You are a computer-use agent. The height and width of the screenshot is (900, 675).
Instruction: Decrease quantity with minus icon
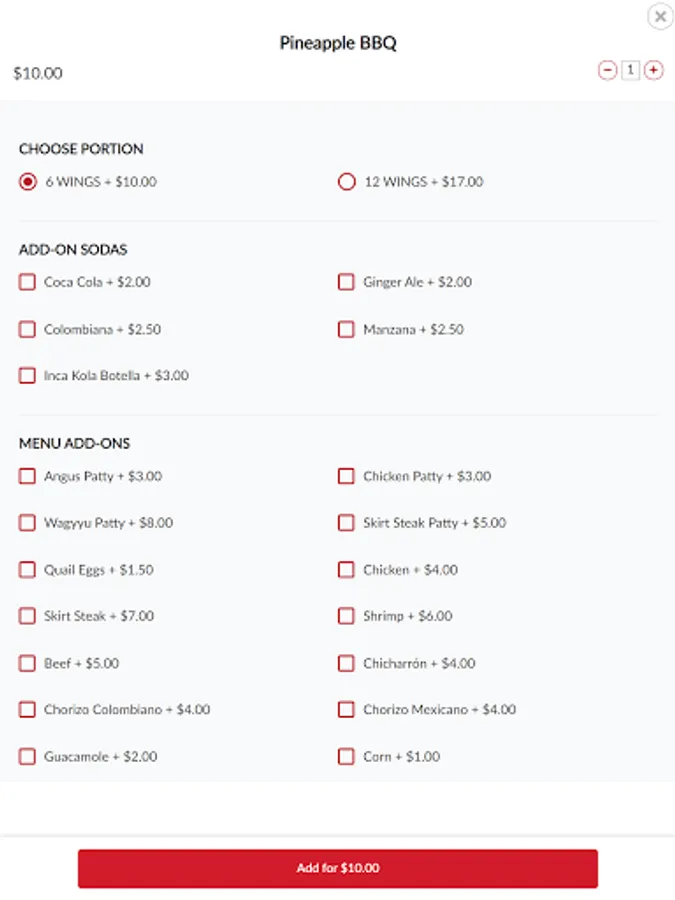pyautogui.click(x=607, y=70)
